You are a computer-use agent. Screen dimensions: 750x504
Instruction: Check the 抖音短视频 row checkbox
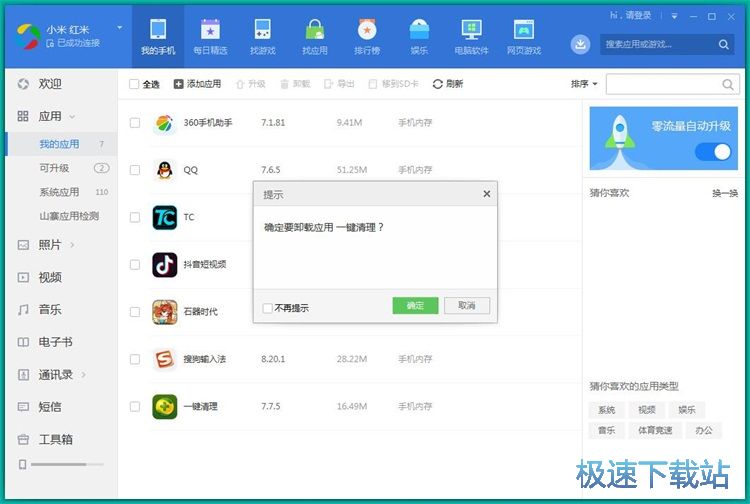point(135,265)
